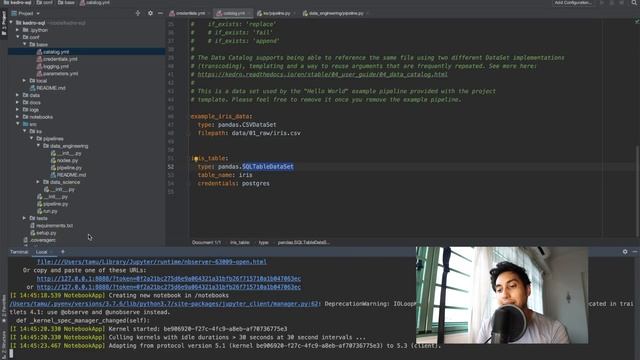The image size is (640, 360).
Task: Click the editor vertical scrollbar
Action: (638, 191)
